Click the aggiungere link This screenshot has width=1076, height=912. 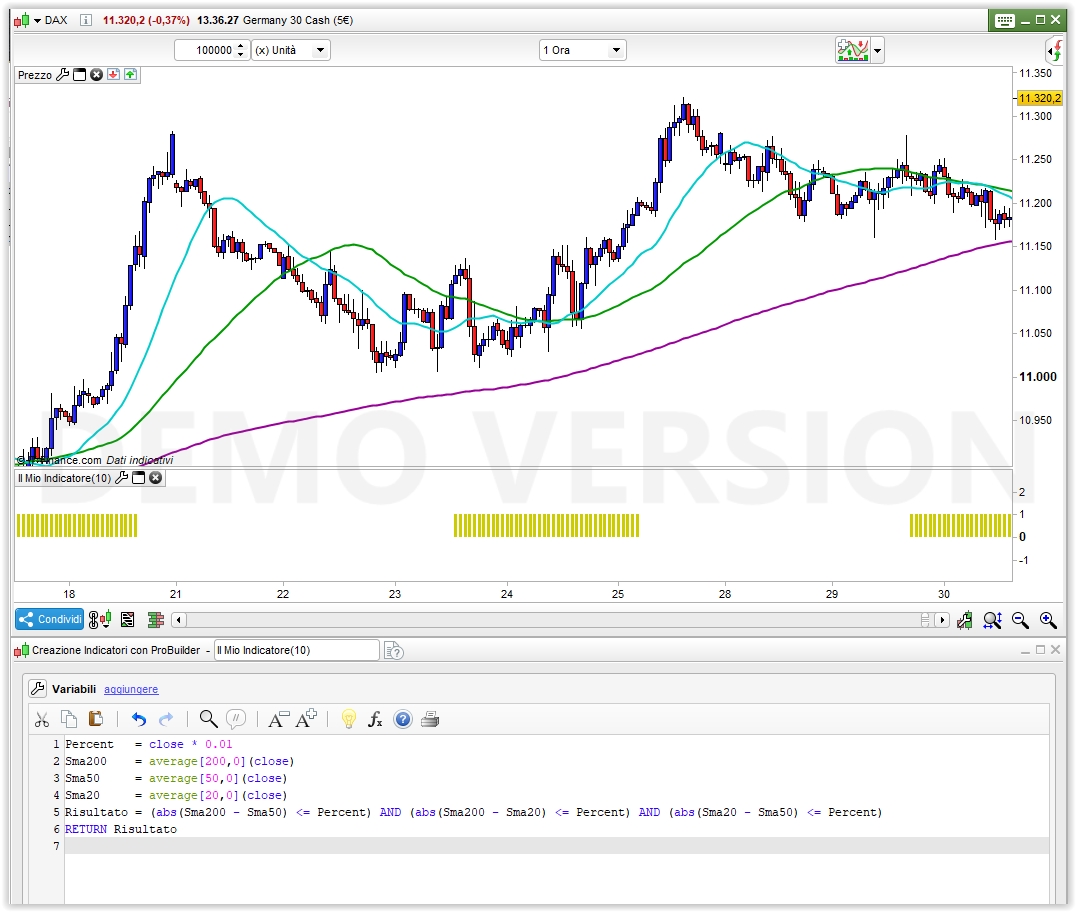[x=131, y=689]
